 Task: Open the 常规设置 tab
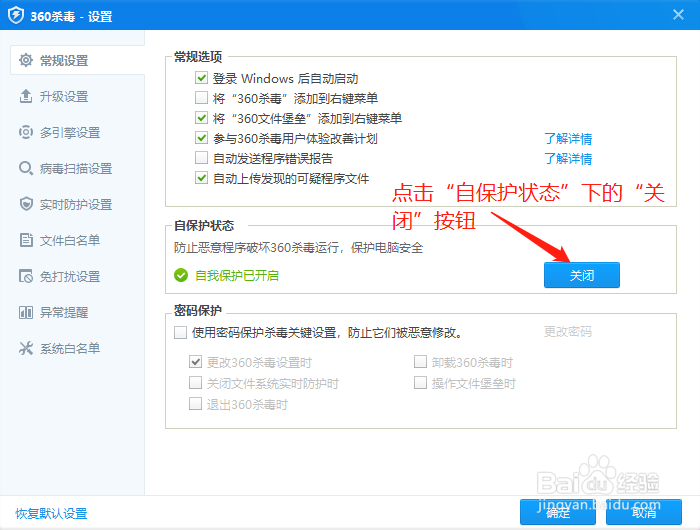77,60
